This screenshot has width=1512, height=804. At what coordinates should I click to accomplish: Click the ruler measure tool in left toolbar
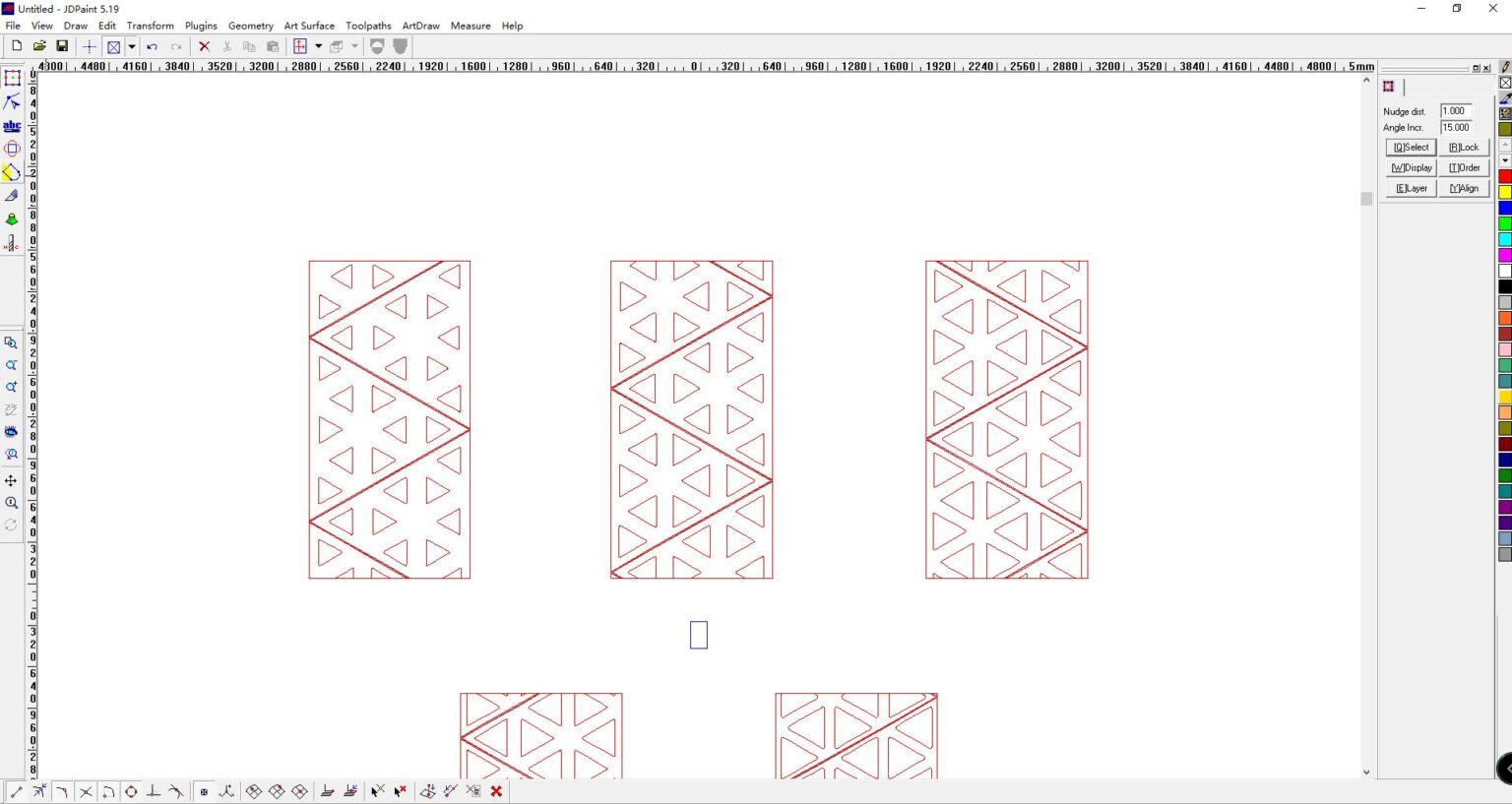tap(12, 243)
